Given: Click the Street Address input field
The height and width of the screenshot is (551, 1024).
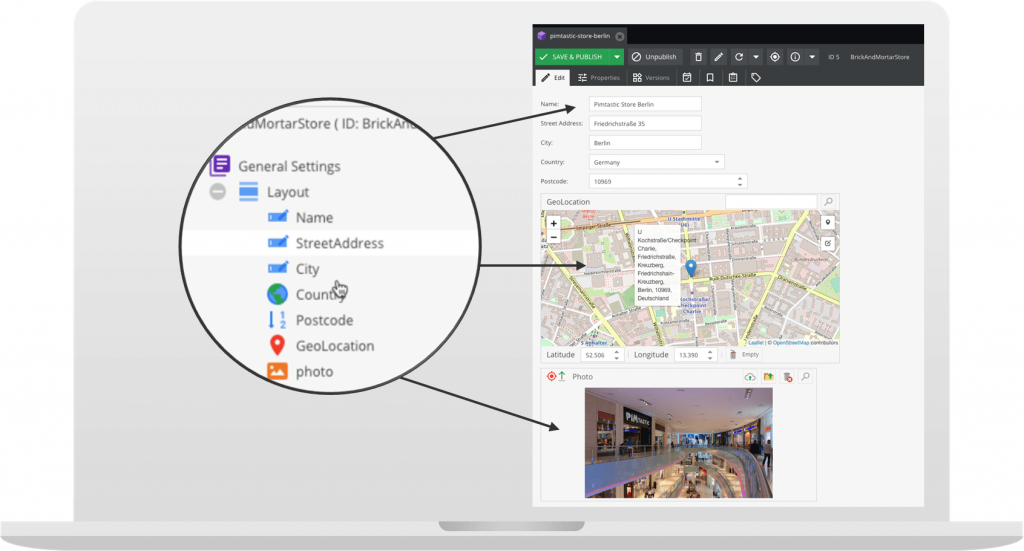Looking at the screenshot, I should click(x=645, y=123).
